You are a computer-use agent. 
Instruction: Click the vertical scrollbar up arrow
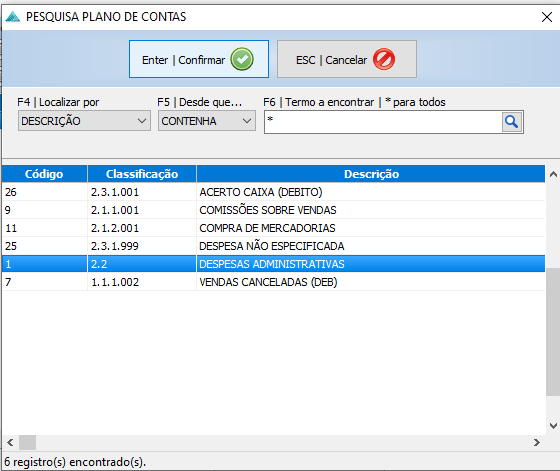(553, 174)
